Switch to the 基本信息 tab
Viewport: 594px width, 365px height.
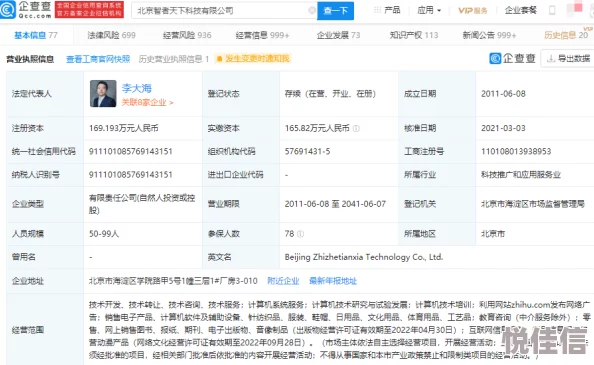point(36,35)
